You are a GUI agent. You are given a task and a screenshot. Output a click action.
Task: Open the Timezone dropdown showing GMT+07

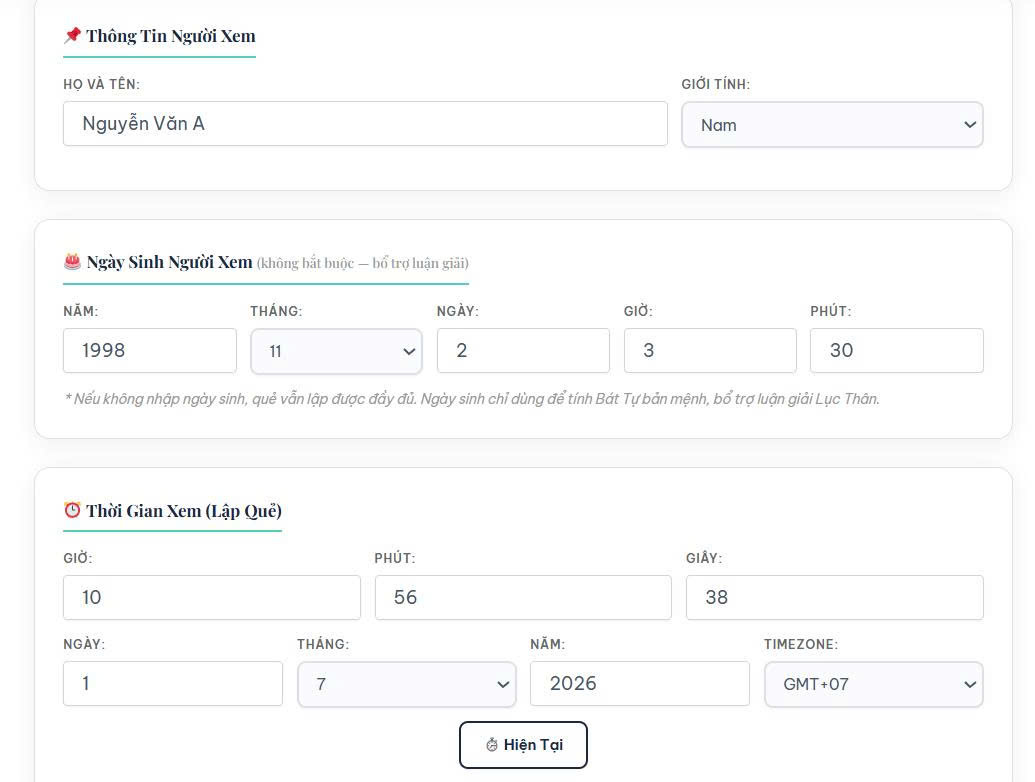click(x=873, y=684)
